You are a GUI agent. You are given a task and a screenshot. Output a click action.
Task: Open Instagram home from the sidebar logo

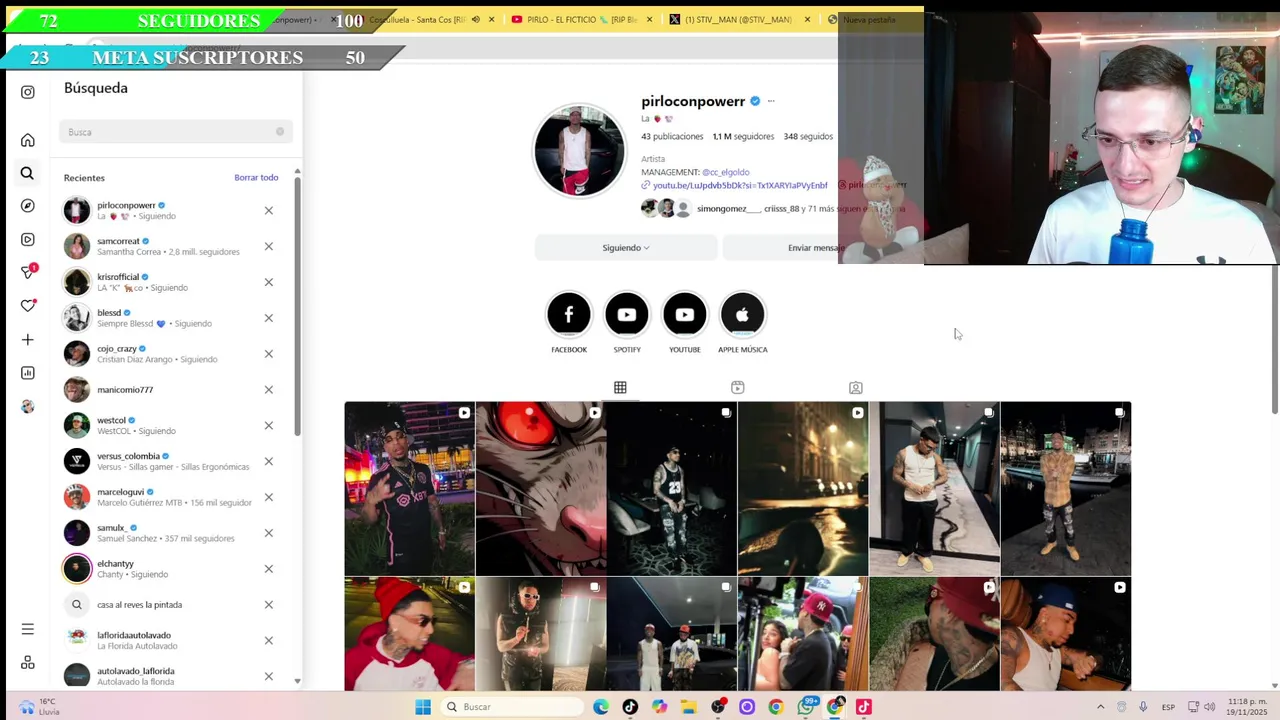point(28,92)
